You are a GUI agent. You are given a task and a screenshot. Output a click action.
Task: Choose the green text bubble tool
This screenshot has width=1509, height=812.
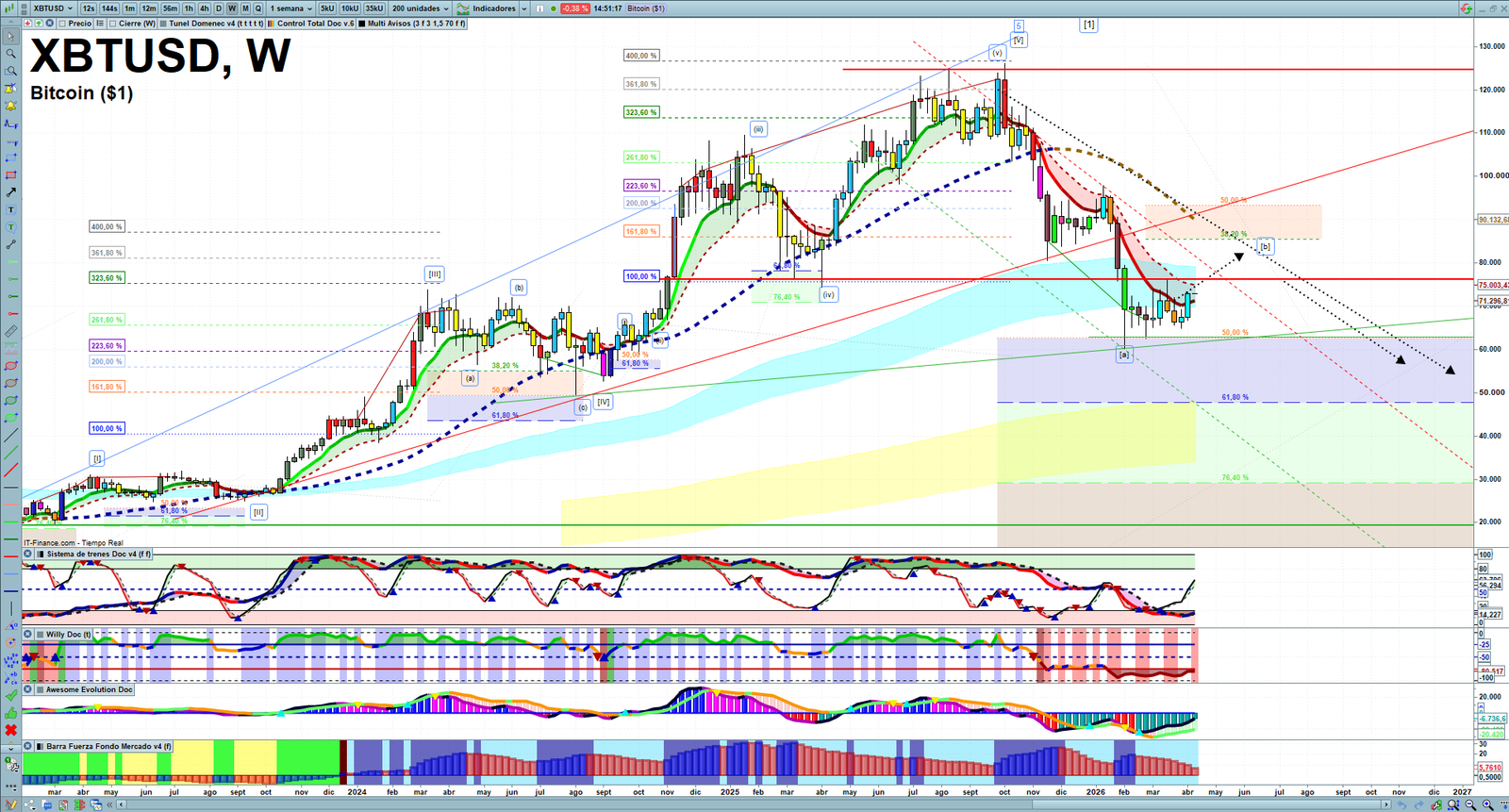coord(10,226)
